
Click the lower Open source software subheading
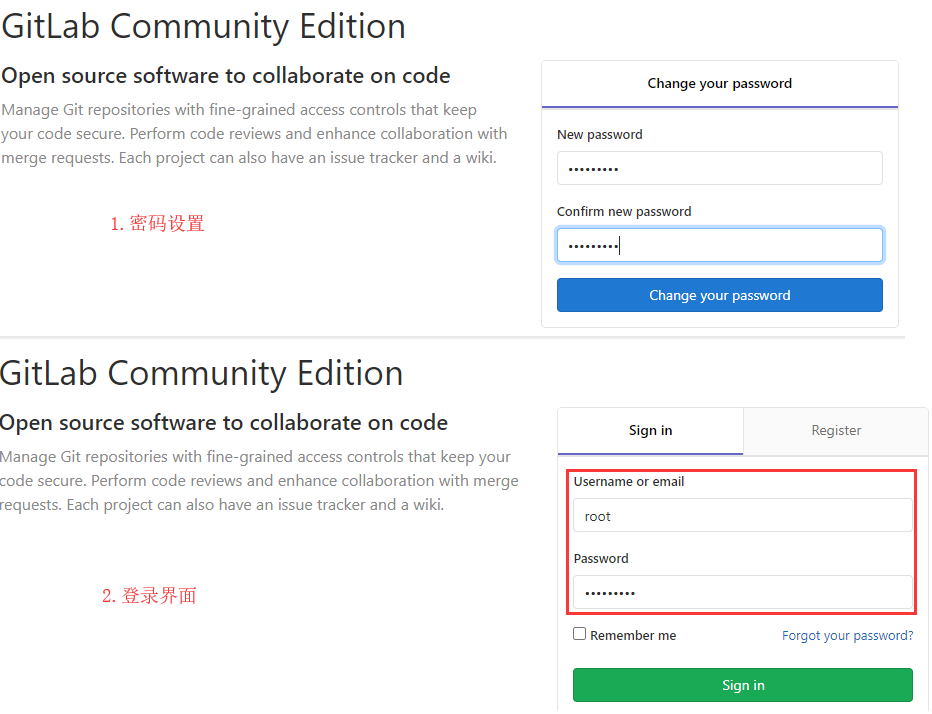pos(224,423)
